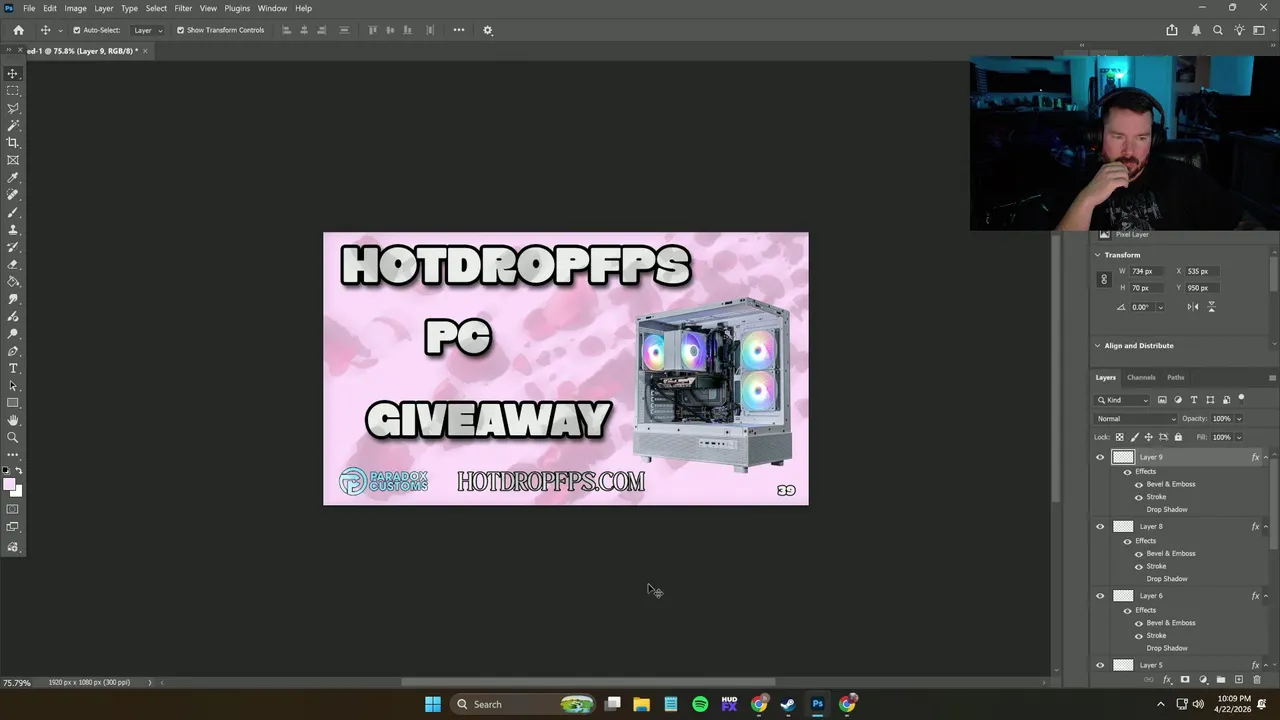Toggle lock transparent pixels button

[1119, 437]
